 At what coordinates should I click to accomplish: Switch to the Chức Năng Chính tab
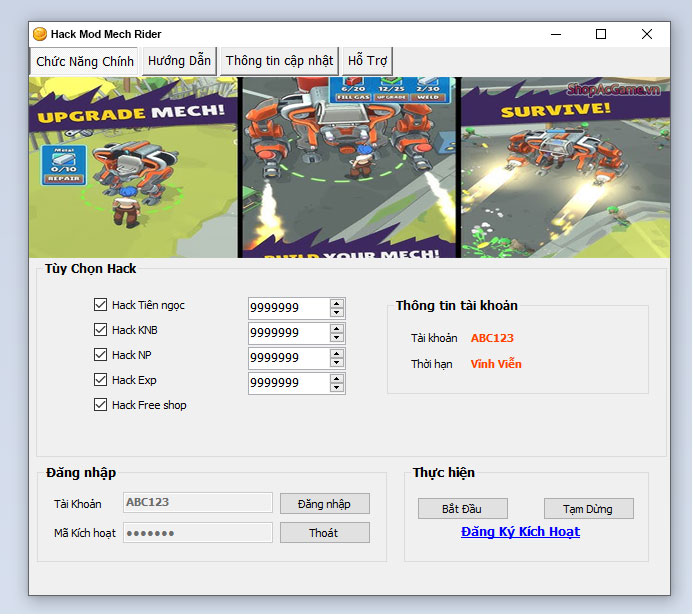pos(85,61)
